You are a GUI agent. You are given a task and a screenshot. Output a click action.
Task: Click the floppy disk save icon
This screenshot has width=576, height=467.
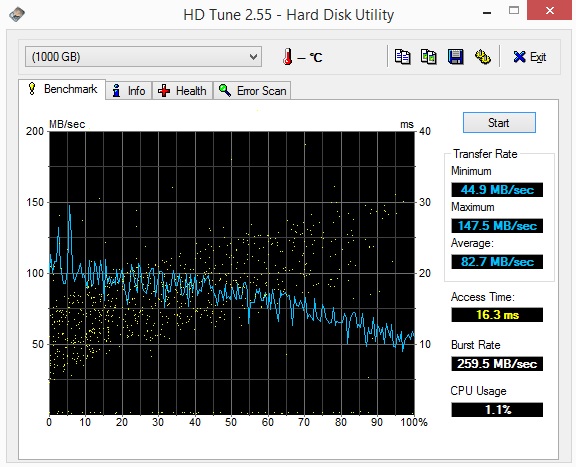tap(456, 57)
